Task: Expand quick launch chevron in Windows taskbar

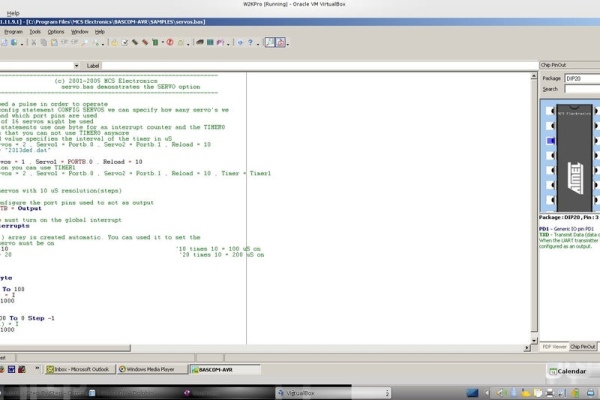Action: pyautogui.click(x=37, y=368)
